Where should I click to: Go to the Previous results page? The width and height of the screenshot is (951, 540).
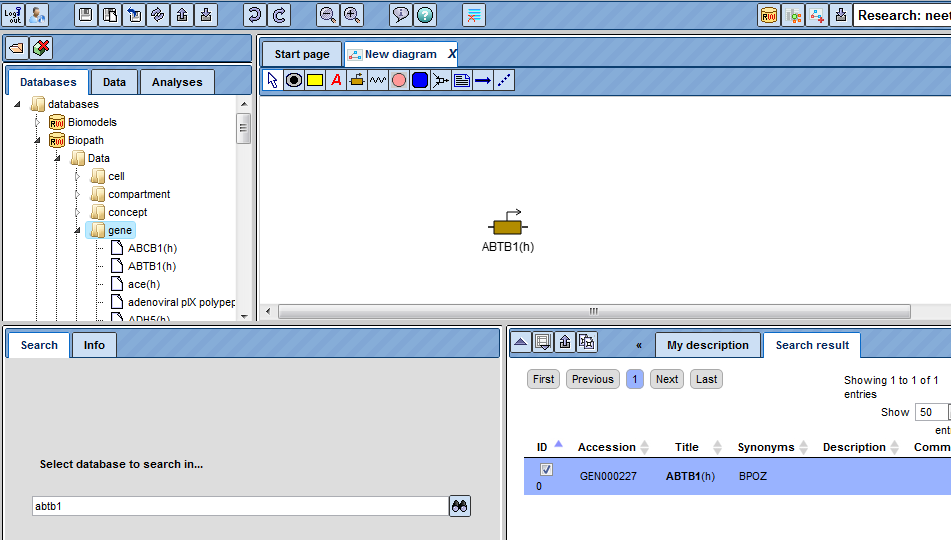(x=593, y=379)
